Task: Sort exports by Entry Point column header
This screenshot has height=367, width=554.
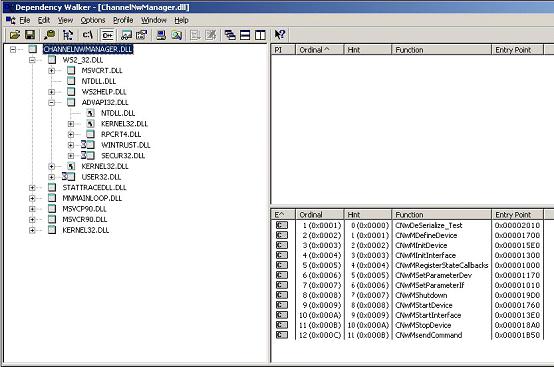Action: tap(517, 214)
